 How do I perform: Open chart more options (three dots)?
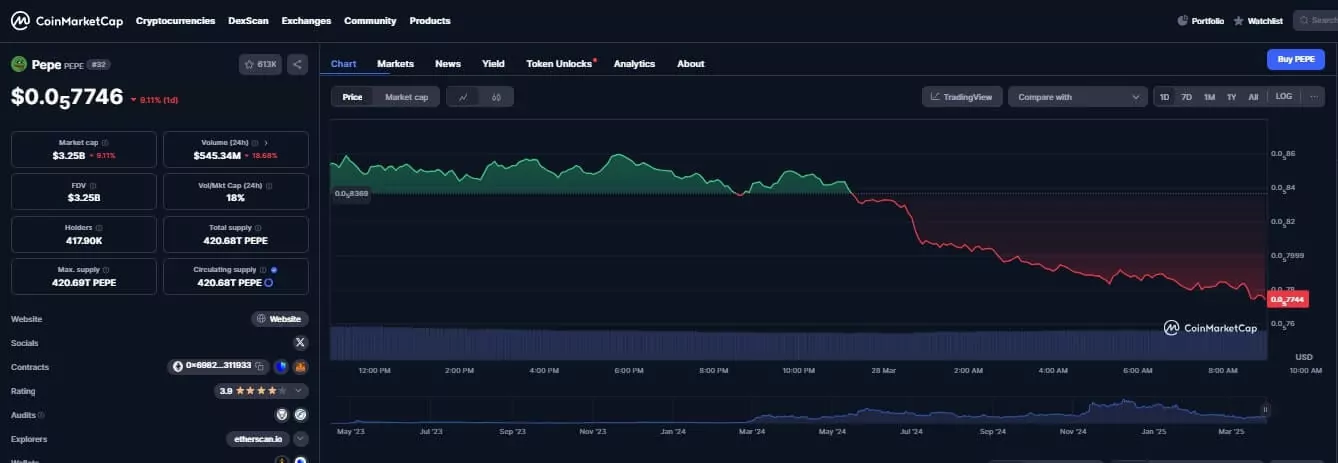pos(1313,97)
